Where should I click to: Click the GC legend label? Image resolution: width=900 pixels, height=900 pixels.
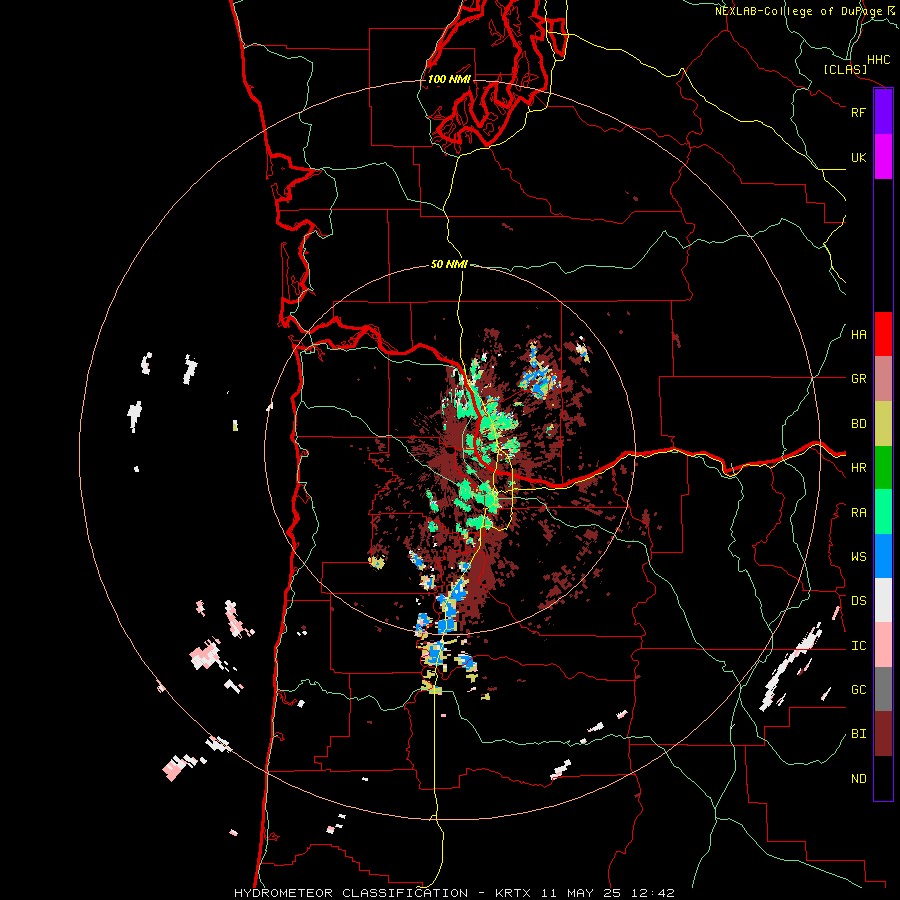(x=858, y=690)
